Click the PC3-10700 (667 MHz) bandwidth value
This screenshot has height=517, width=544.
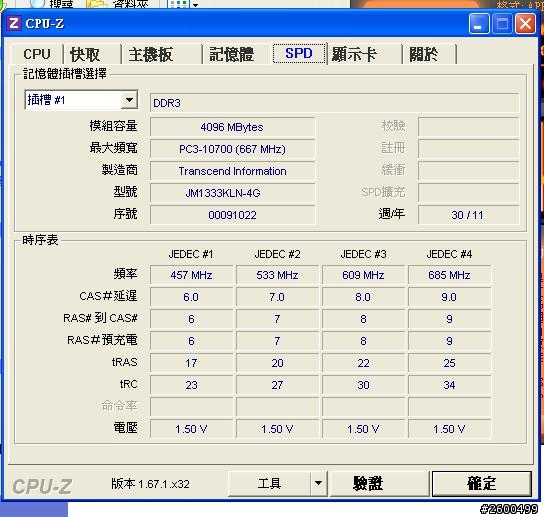point(232,149)
